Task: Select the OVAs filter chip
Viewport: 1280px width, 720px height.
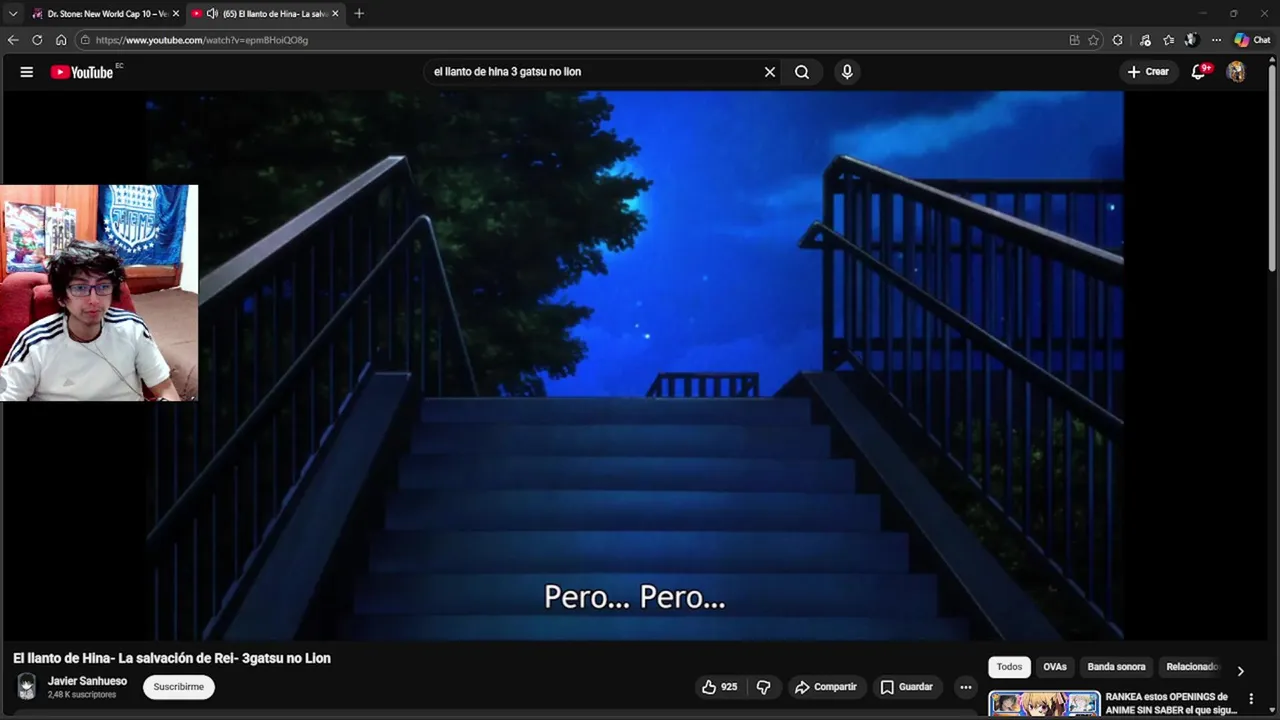Action: point(1055,667)
